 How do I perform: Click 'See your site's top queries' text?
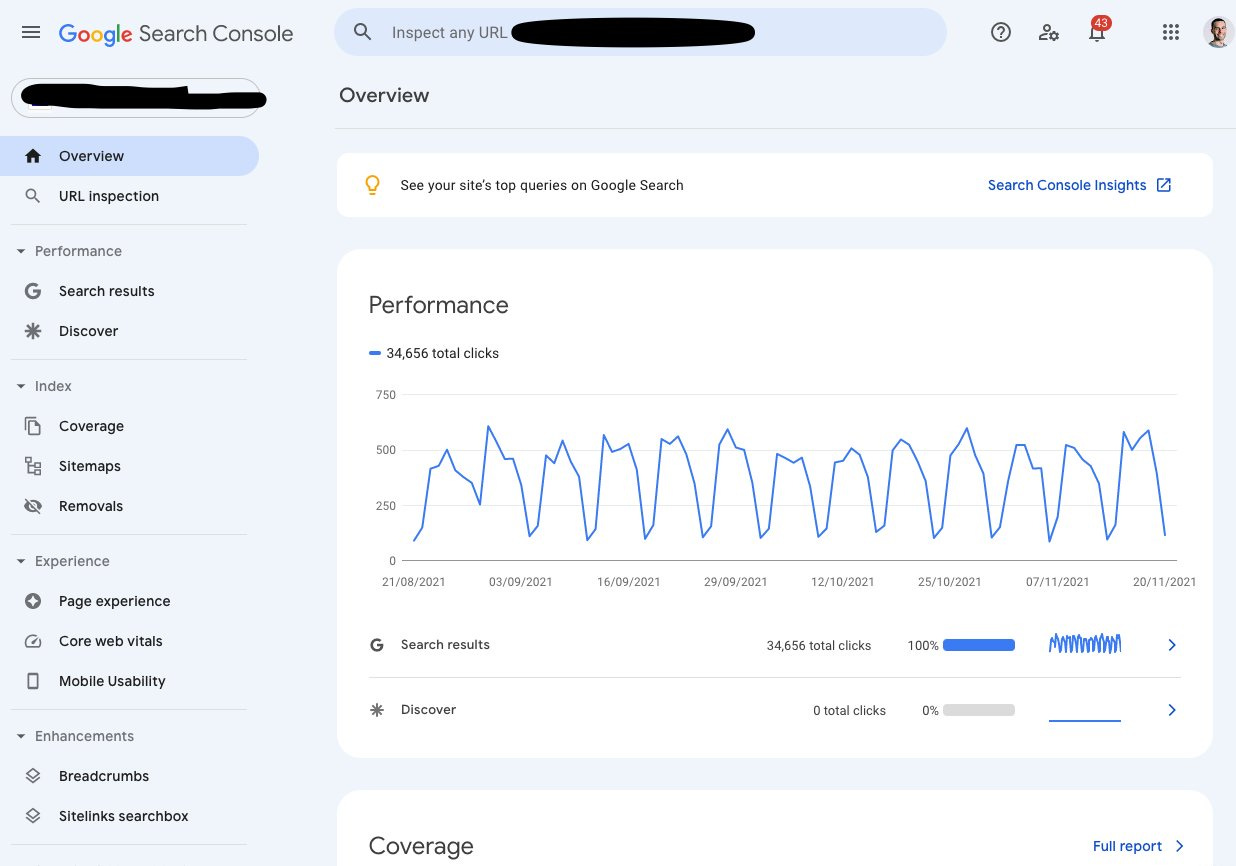[542, 185]
